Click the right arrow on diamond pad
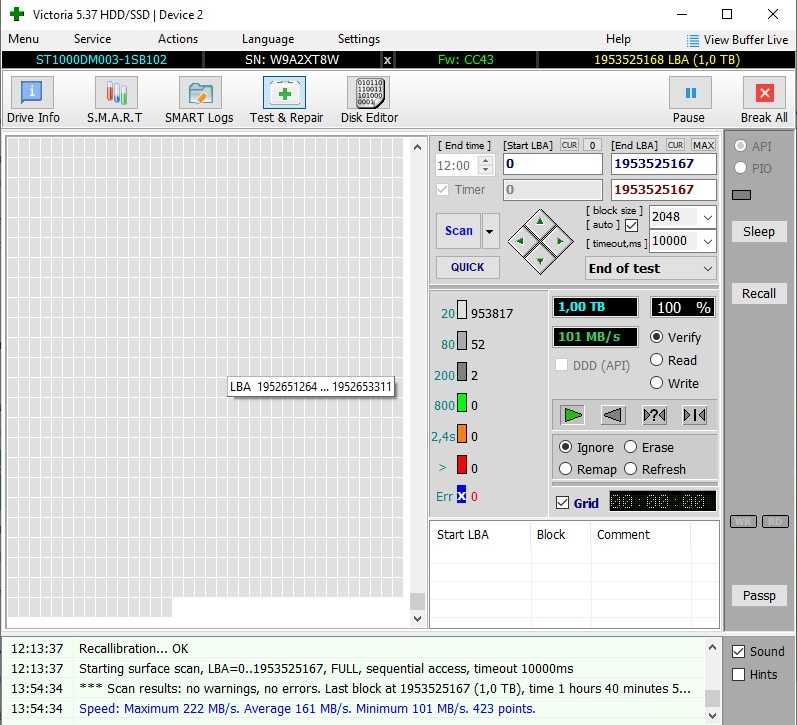797x725 pixels. 560,241
